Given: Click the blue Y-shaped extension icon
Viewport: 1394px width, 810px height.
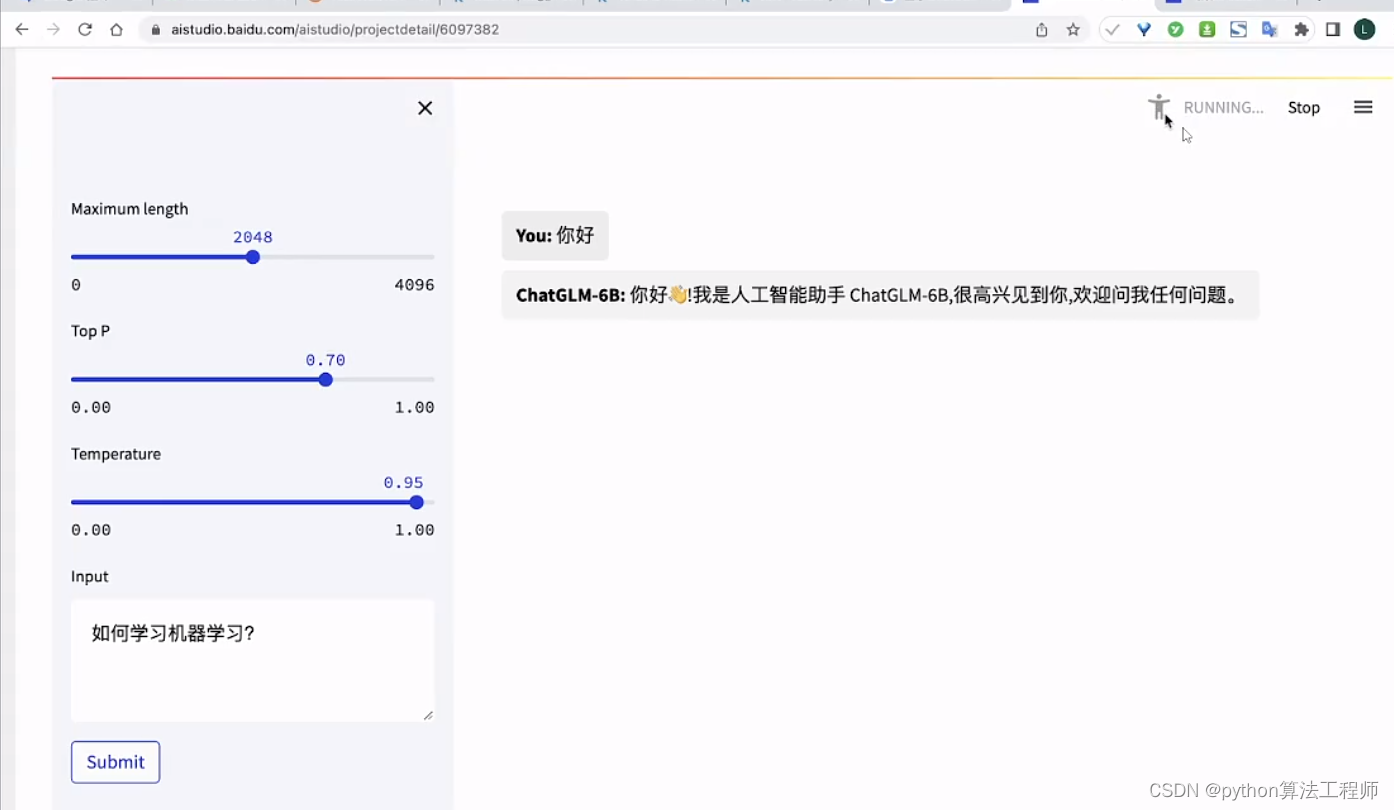Looking at the screenshot, I should [1144, 30].
